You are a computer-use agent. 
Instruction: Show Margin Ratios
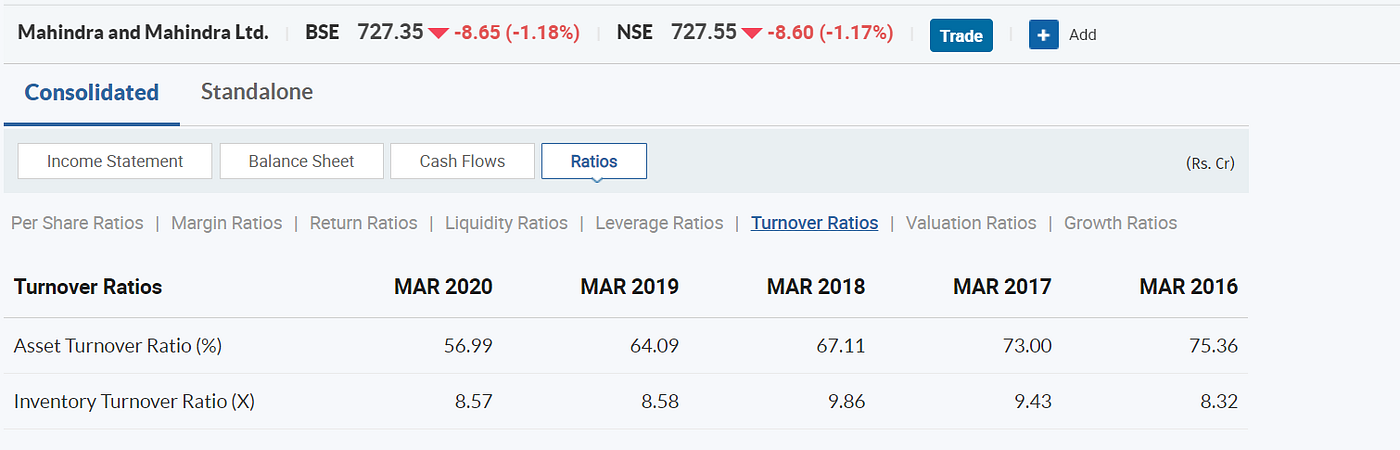(x=227, y=223)
